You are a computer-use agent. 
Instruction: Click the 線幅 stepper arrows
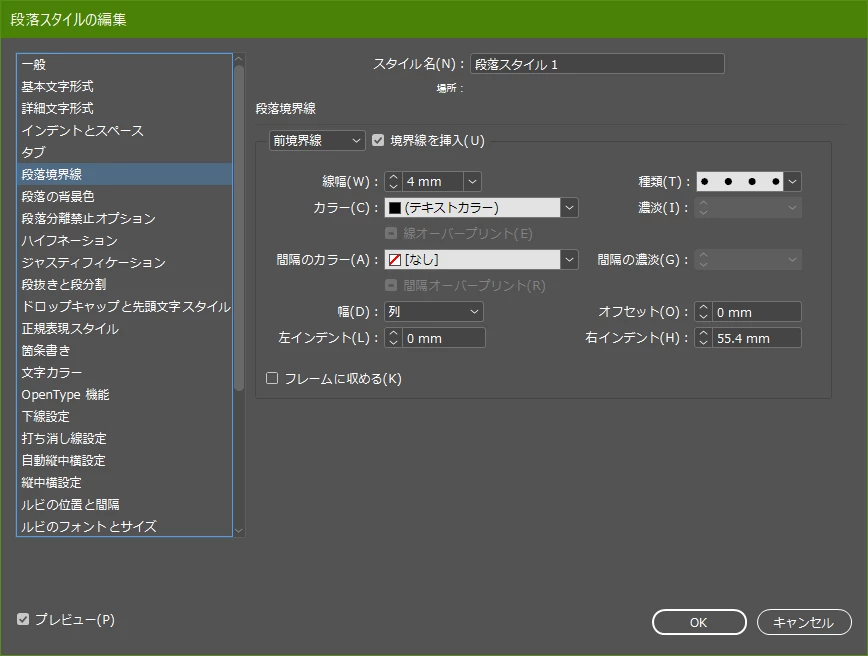tap(394, 182)
